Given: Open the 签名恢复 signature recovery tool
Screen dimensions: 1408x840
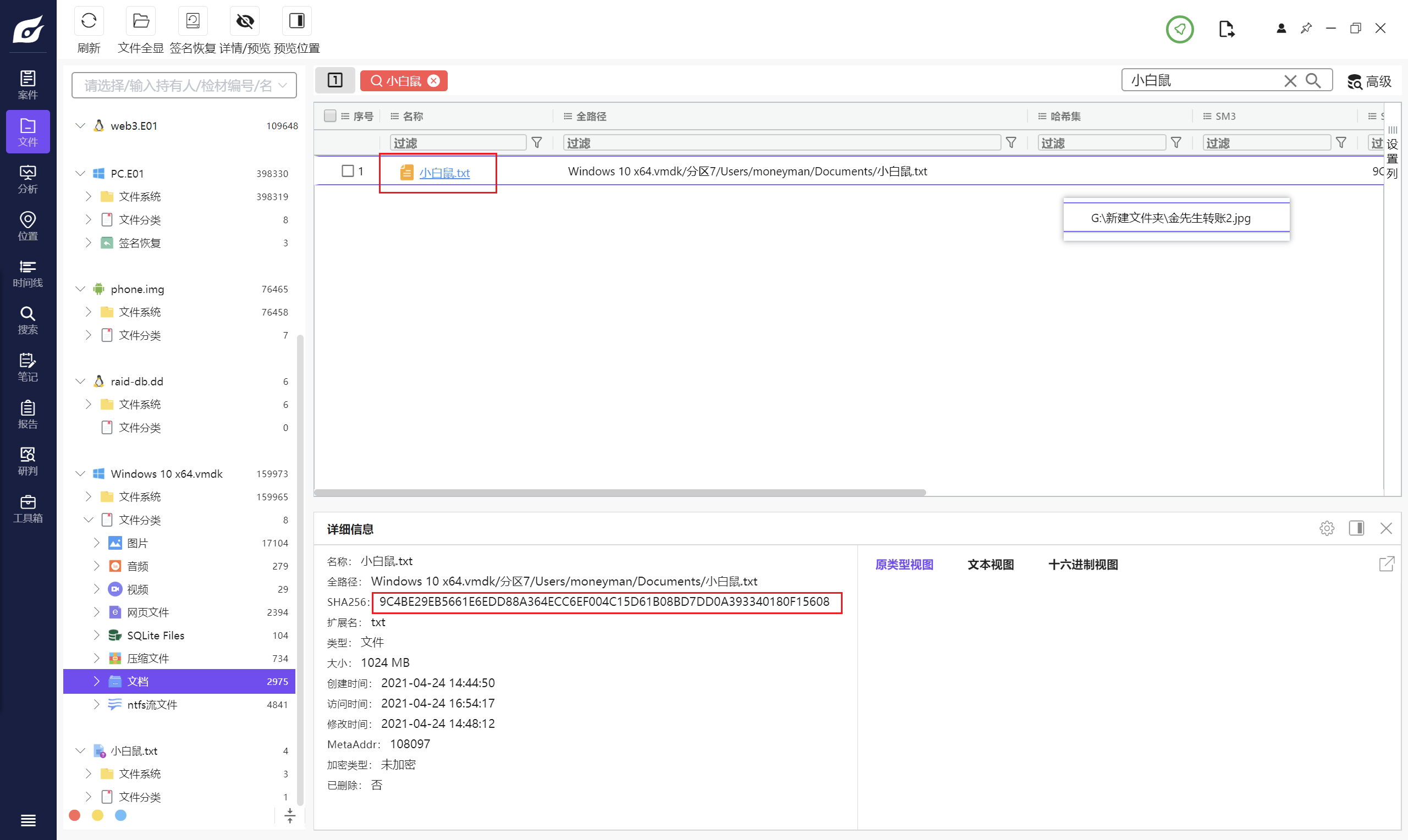Looking at the screenshot, I should [x=193, y=21].
